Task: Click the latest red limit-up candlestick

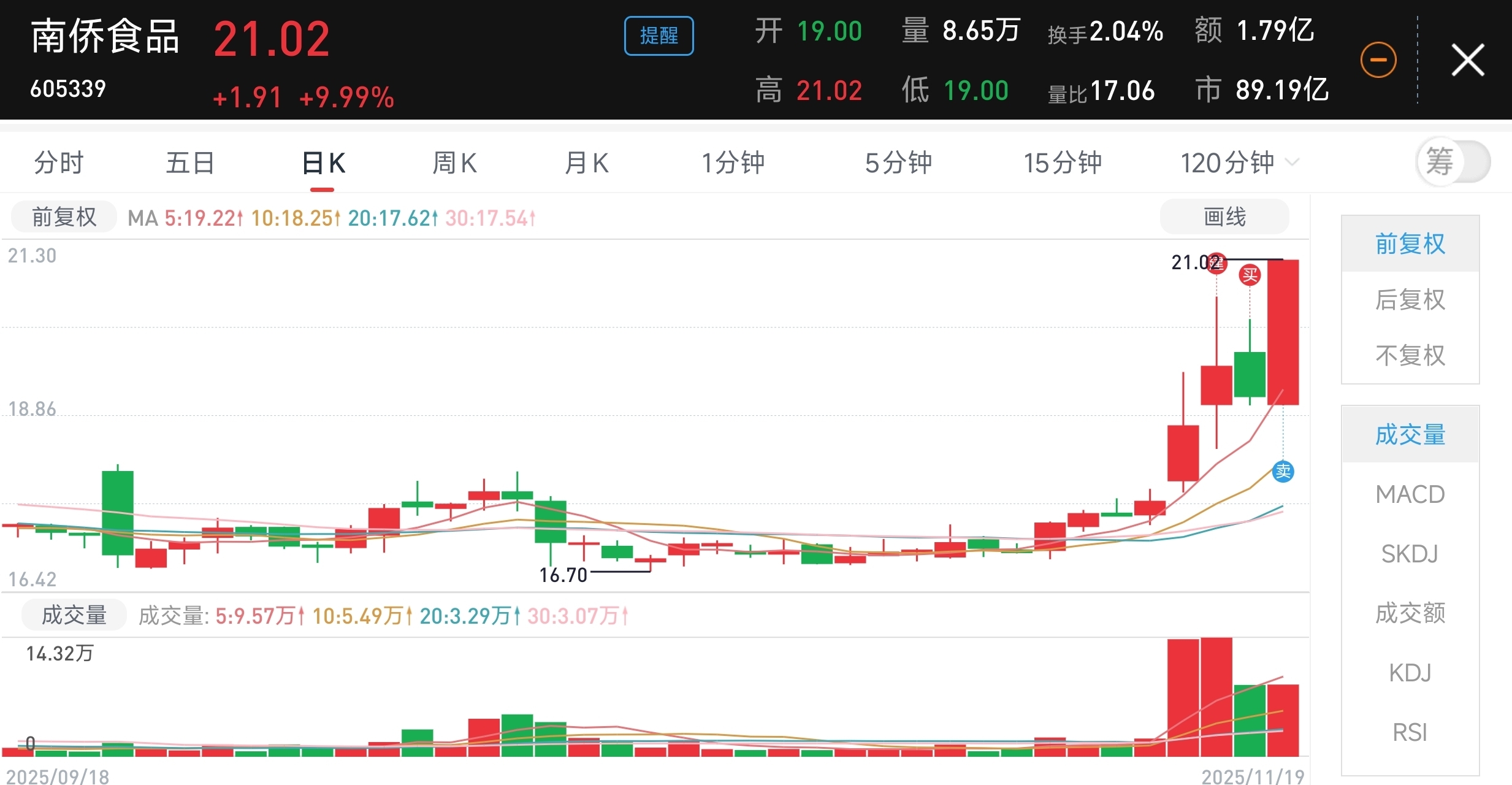Action: point(1283,331)
